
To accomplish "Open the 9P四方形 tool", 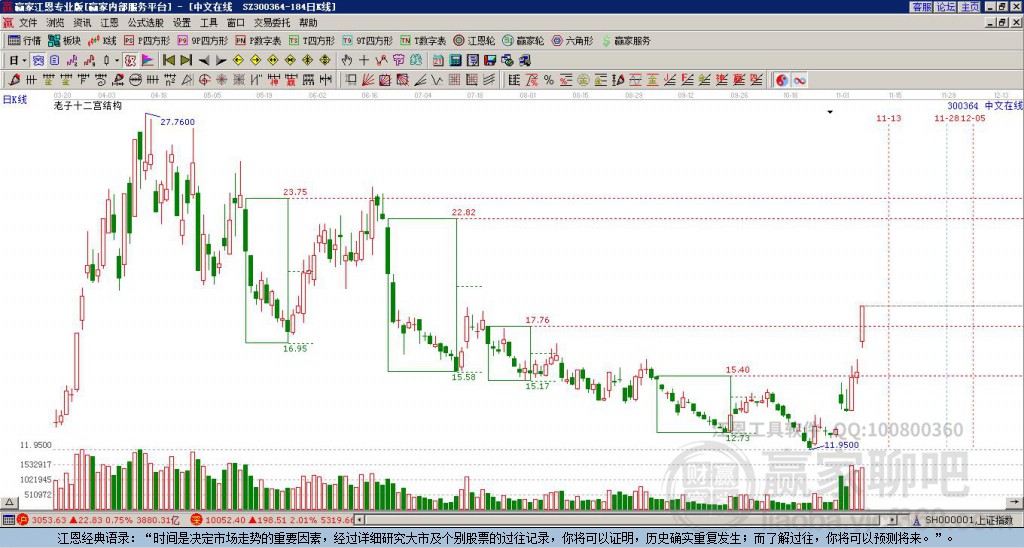I will point(203,40).
